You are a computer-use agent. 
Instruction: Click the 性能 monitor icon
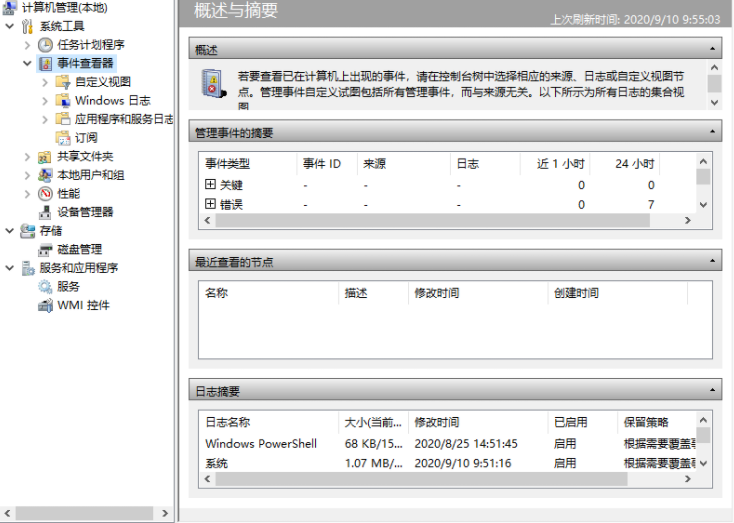[45, 193]
